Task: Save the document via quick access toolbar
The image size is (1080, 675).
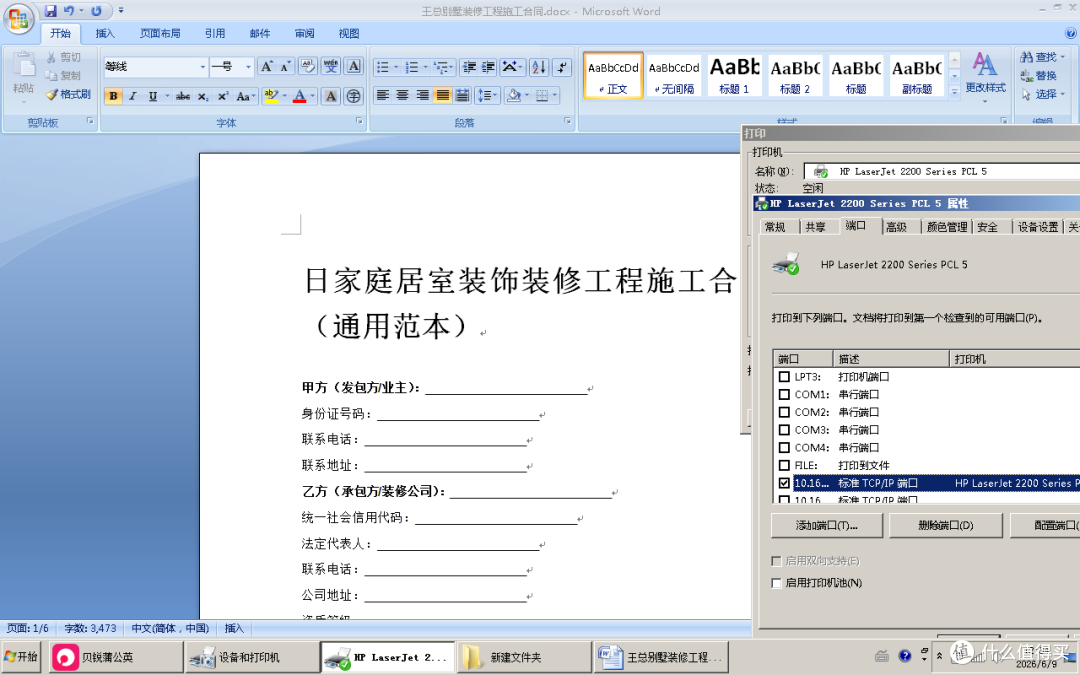Action: pos(50,11)
